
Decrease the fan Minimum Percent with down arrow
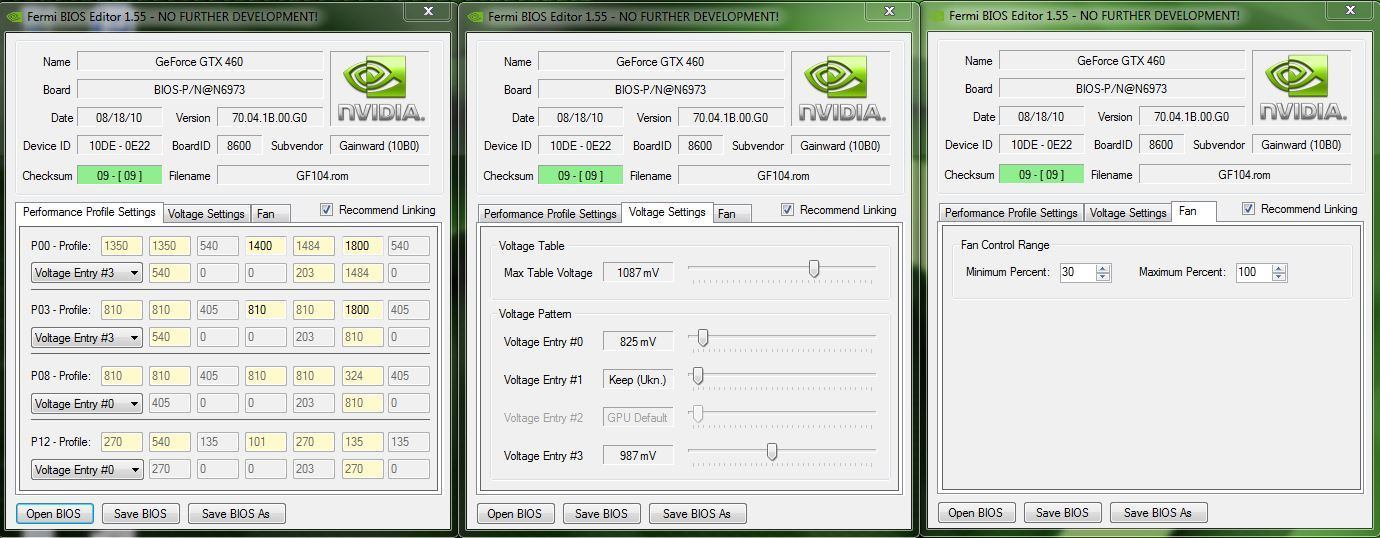click(1103, 277)
